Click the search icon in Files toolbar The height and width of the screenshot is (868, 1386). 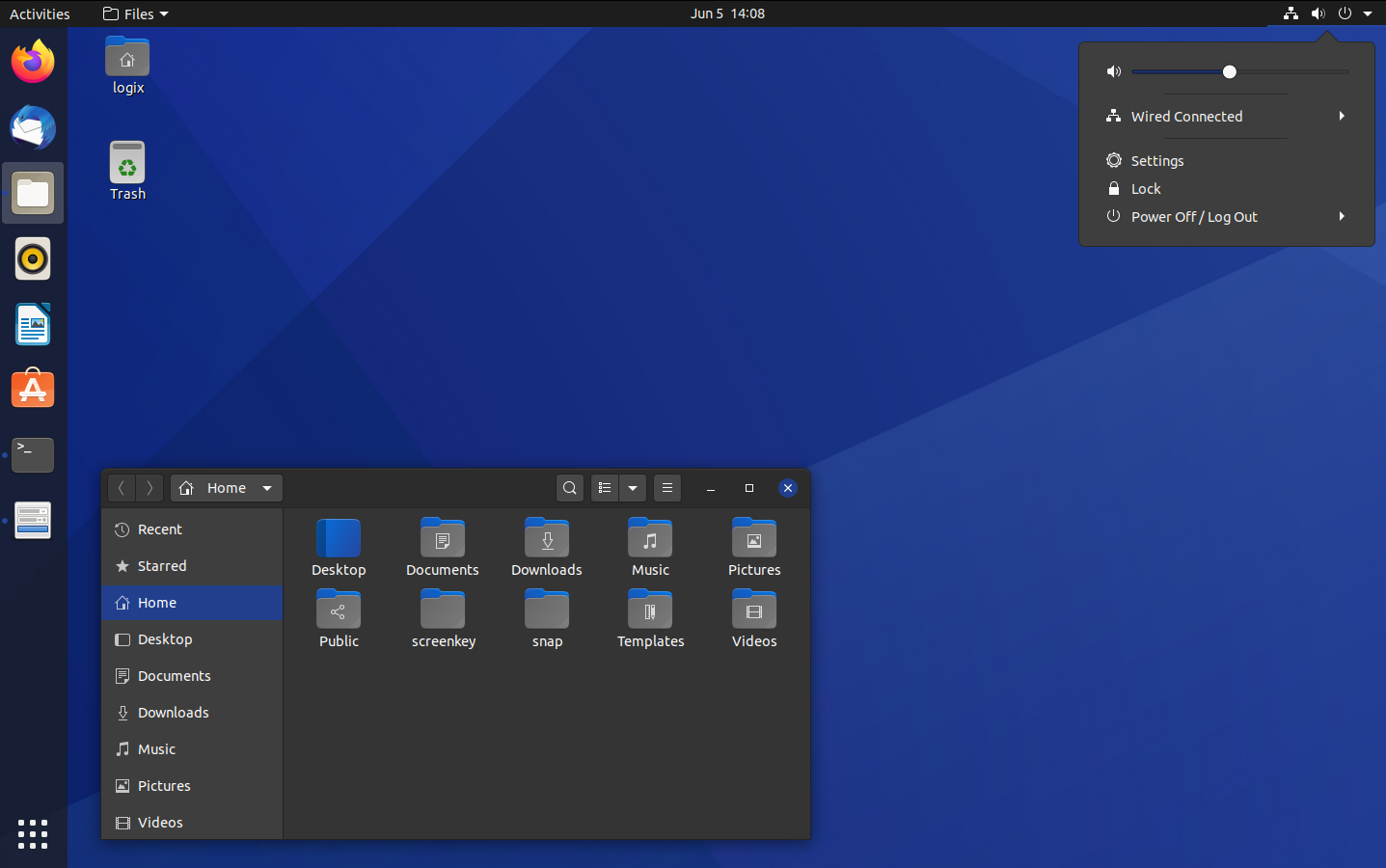pos(570,488)
